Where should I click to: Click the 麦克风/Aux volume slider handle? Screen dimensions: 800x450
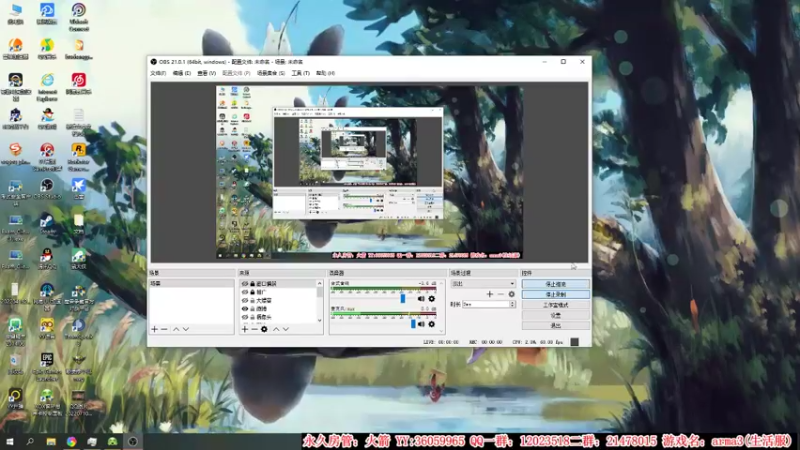click(x=413, y=323)
